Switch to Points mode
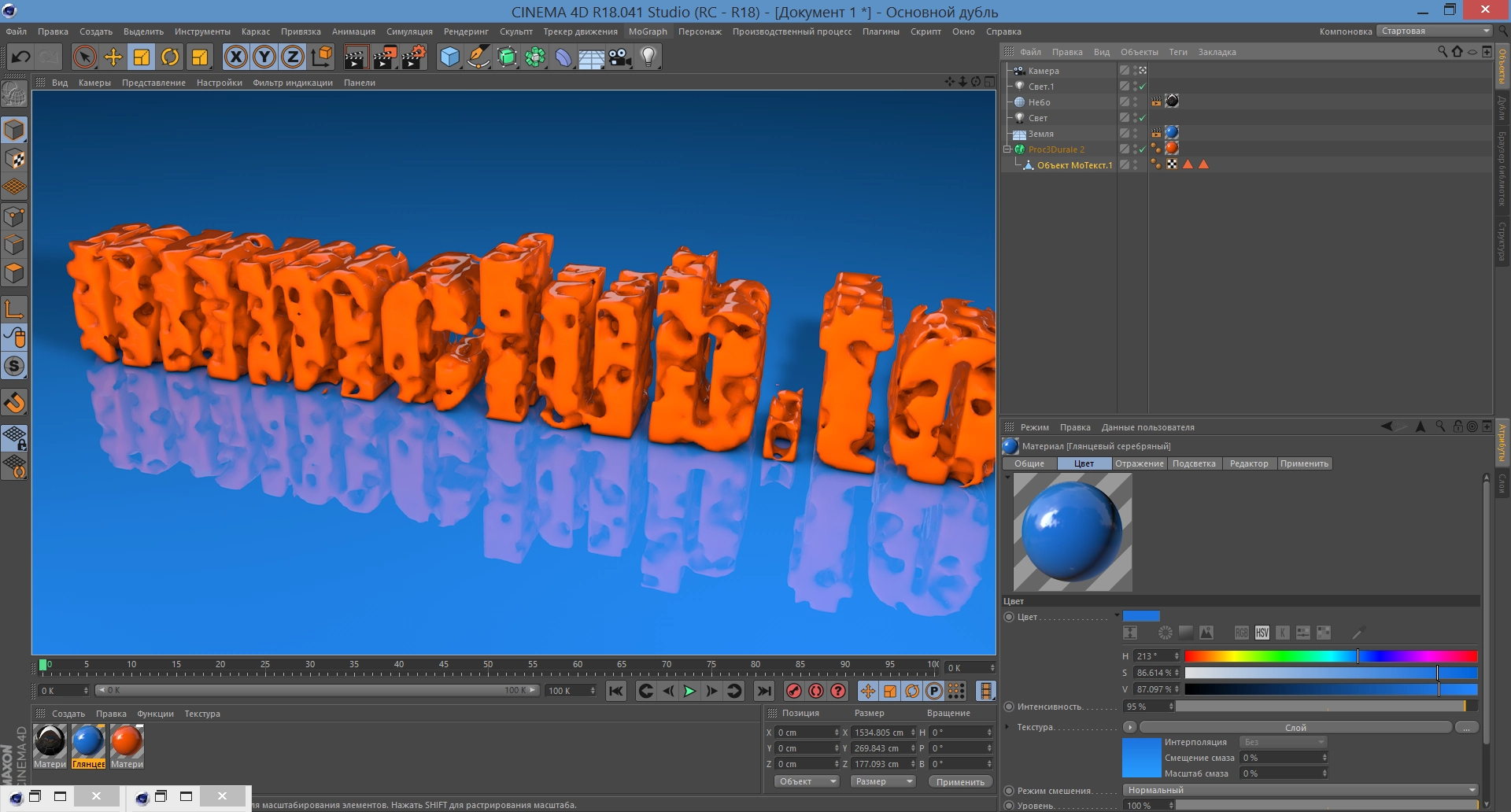The height and width of the screenshot is (812, 1511). click(15, 216)
